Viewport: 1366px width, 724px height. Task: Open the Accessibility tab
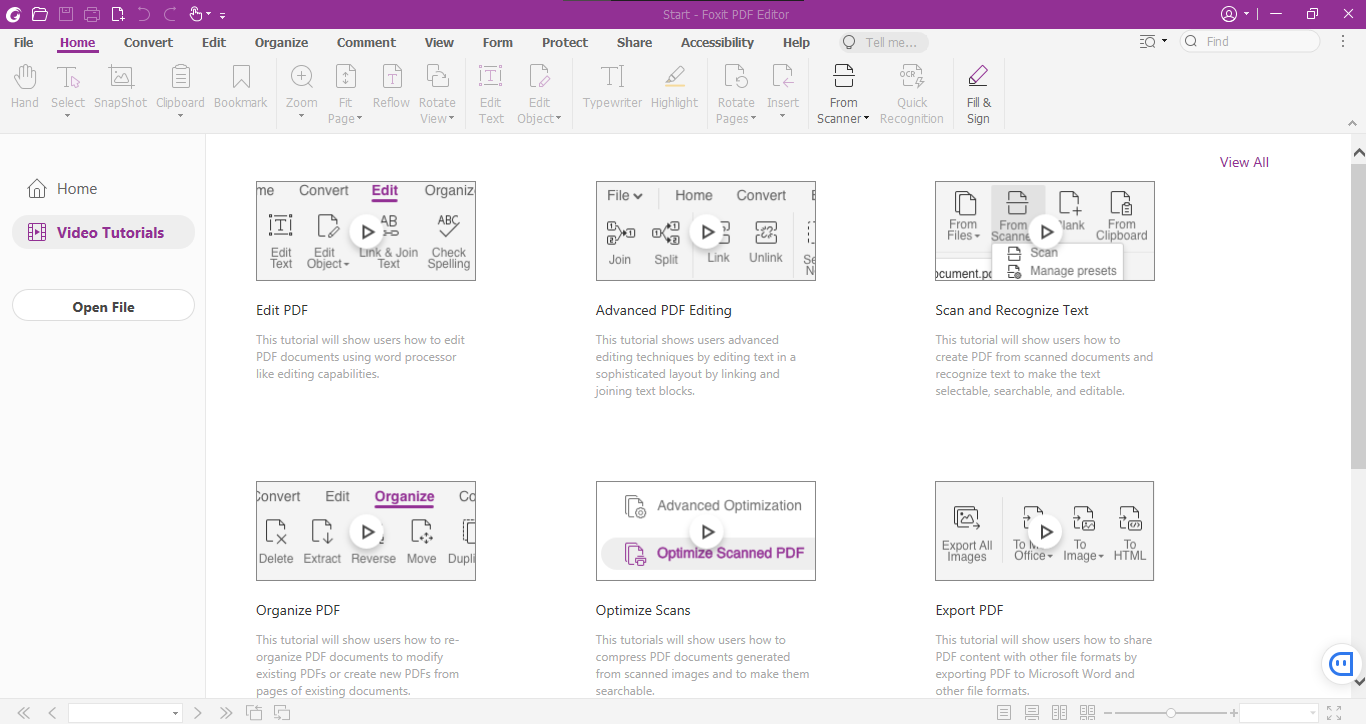[717, 43]
